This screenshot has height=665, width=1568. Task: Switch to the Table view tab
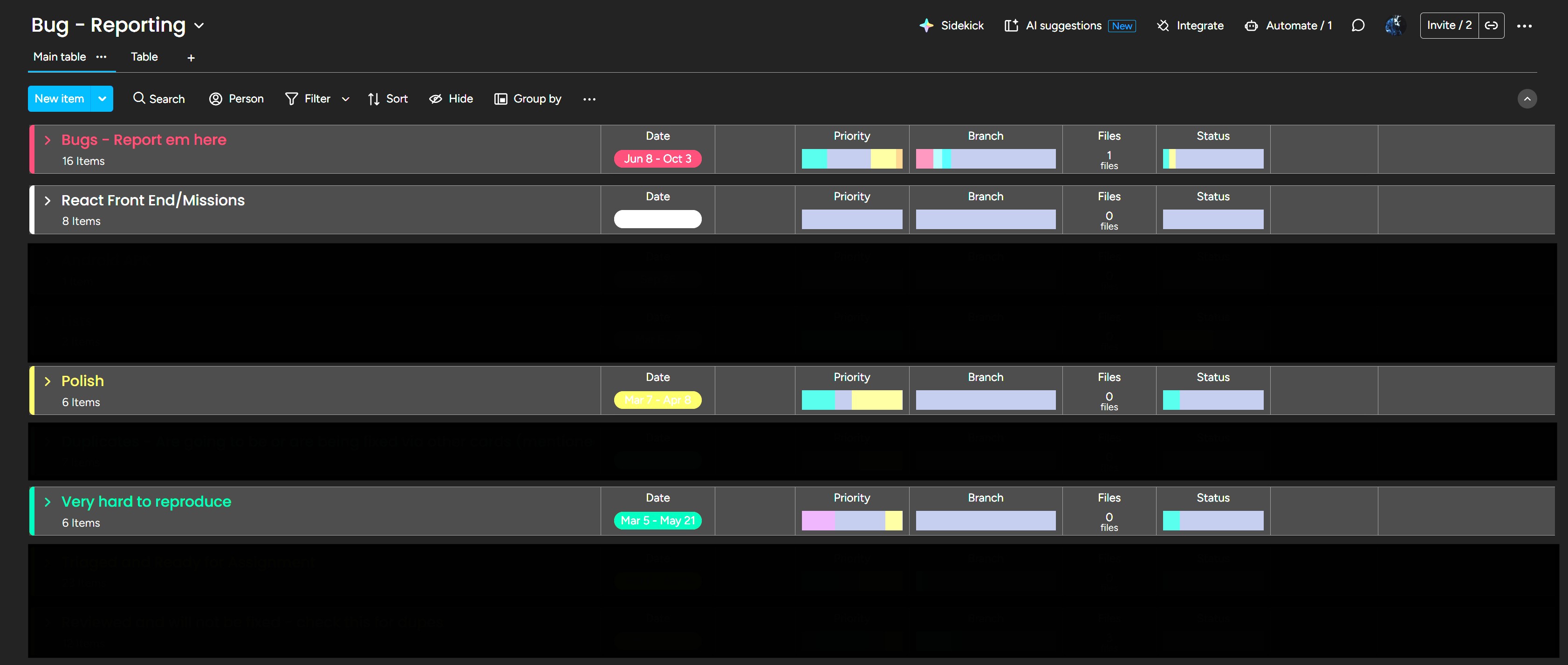click(144, 57)
